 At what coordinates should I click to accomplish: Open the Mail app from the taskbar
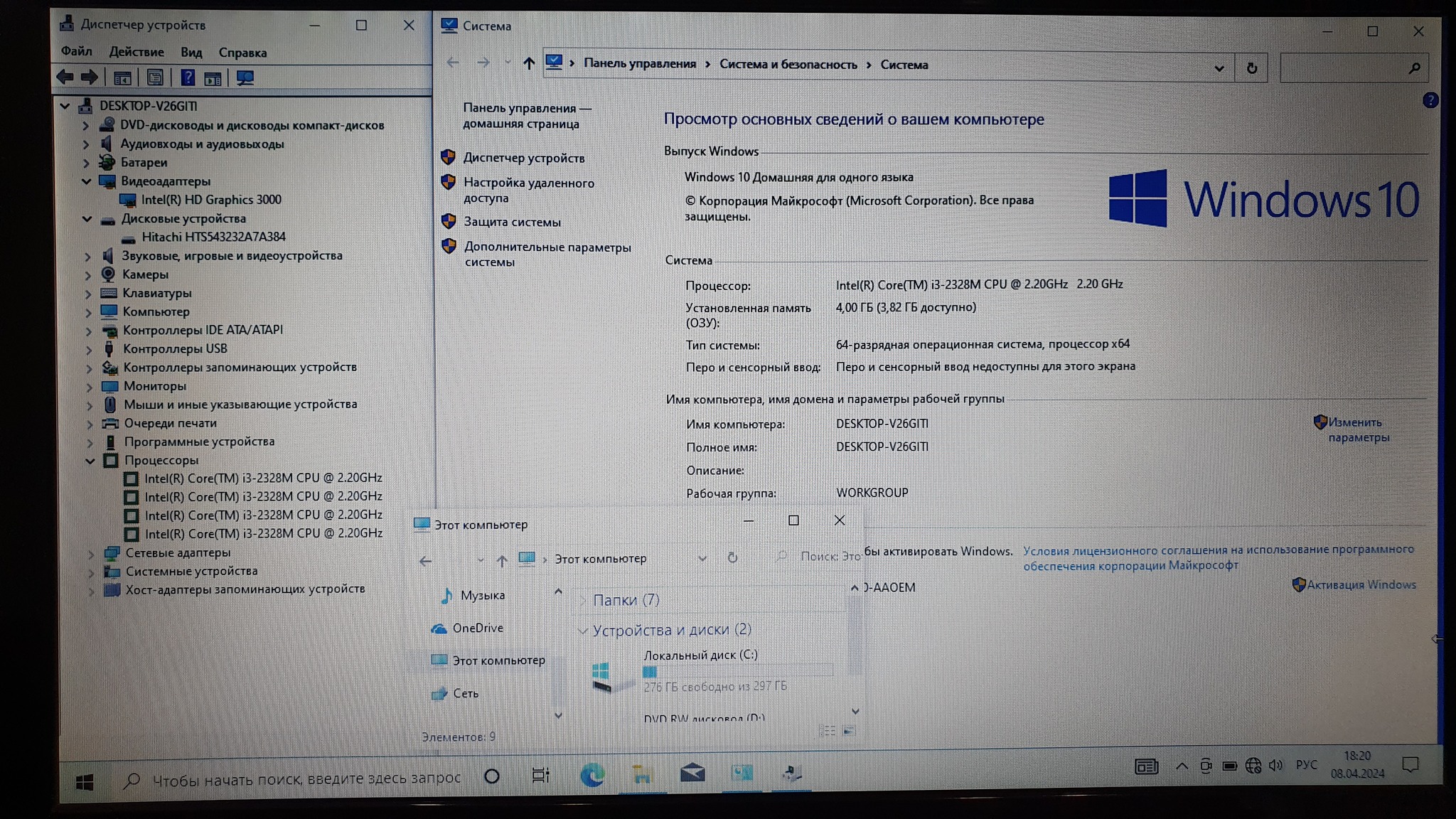[692, 773]
